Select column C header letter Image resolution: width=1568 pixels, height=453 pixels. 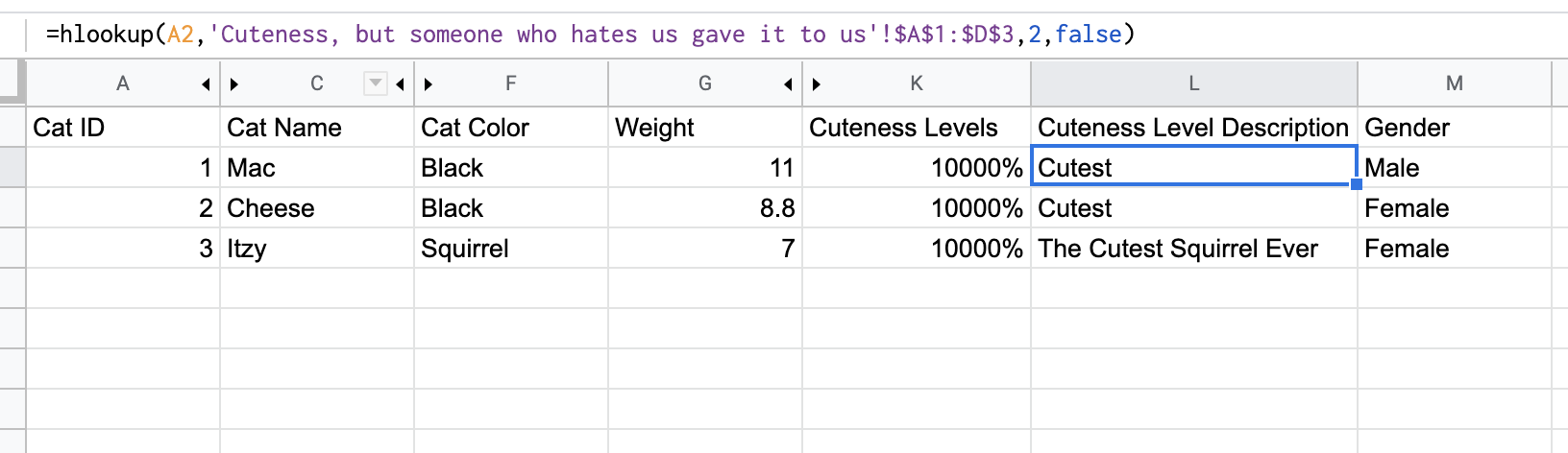point(317,83)
